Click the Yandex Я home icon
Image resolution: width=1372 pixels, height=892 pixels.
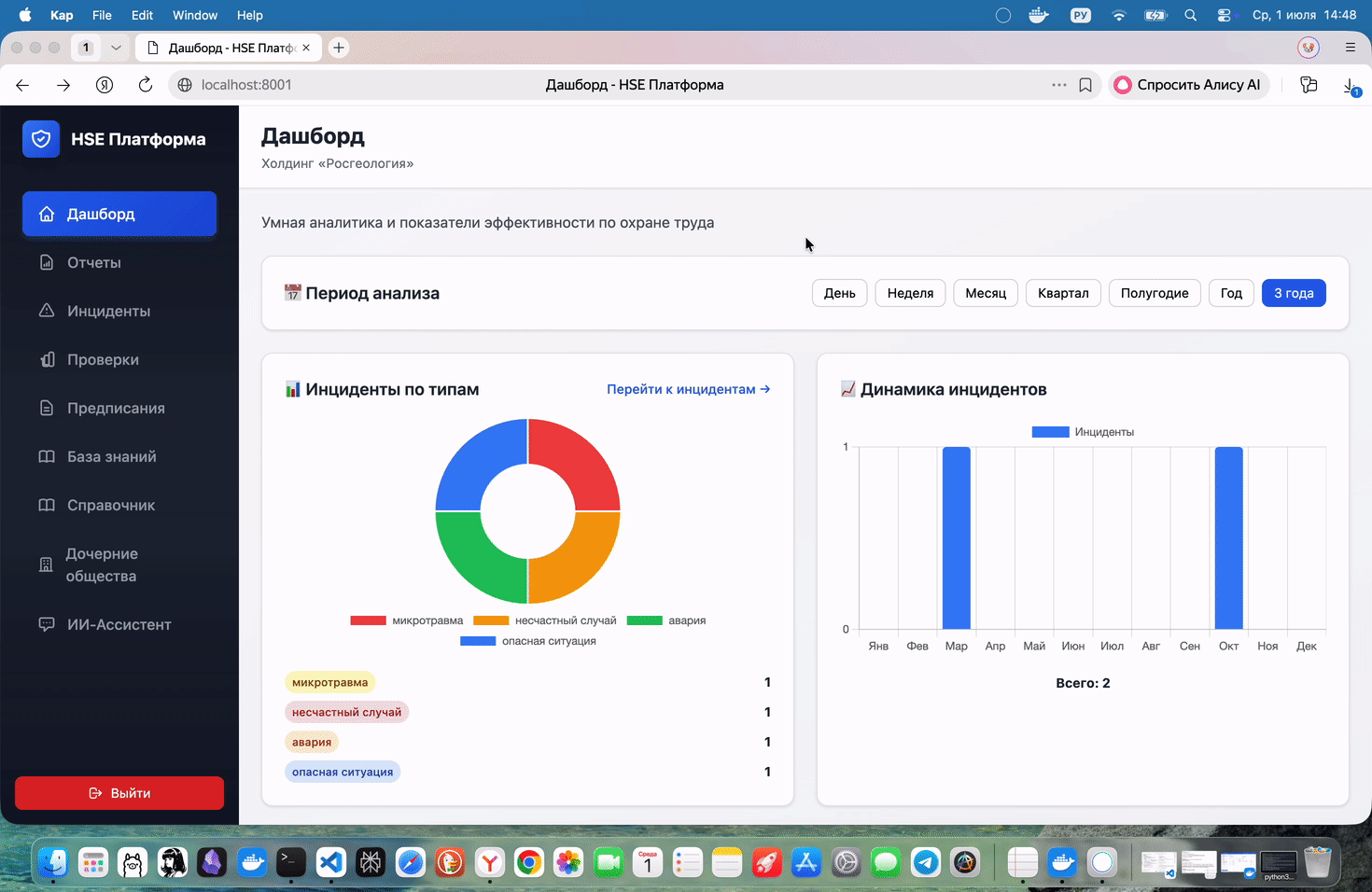point(105,85)
